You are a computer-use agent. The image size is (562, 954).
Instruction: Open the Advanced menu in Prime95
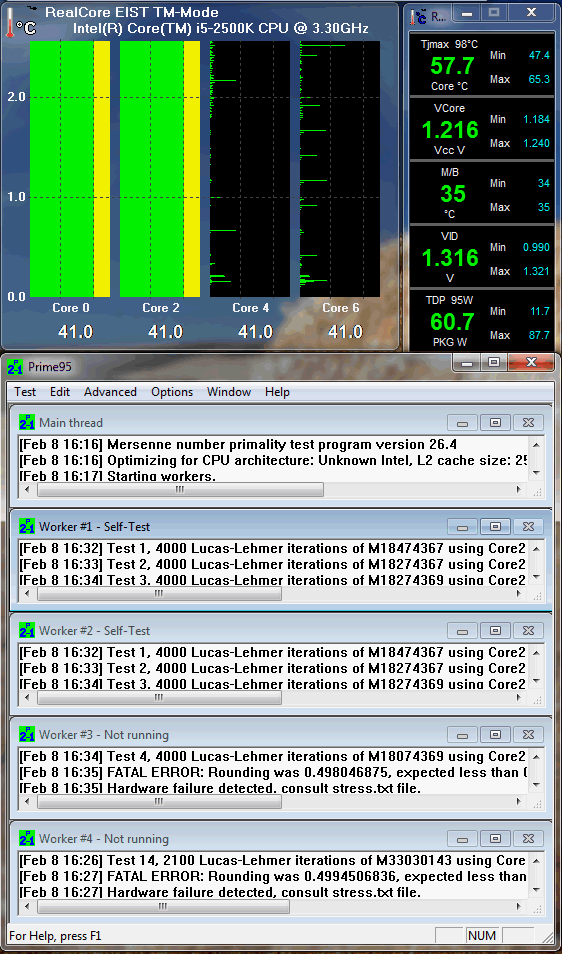tap(110, 392)
